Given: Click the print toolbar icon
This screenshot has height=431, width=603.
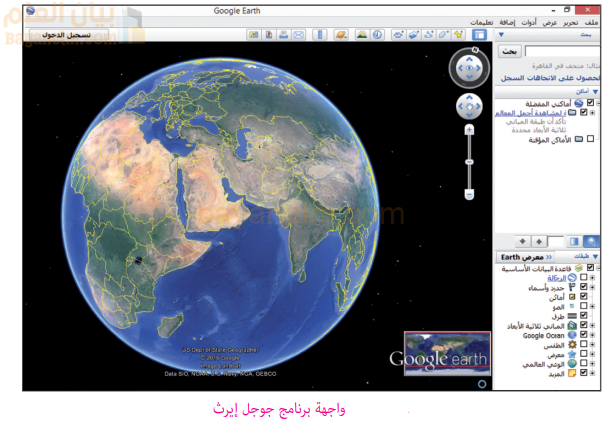Looking at the screenshot, I should coord(284,35).
